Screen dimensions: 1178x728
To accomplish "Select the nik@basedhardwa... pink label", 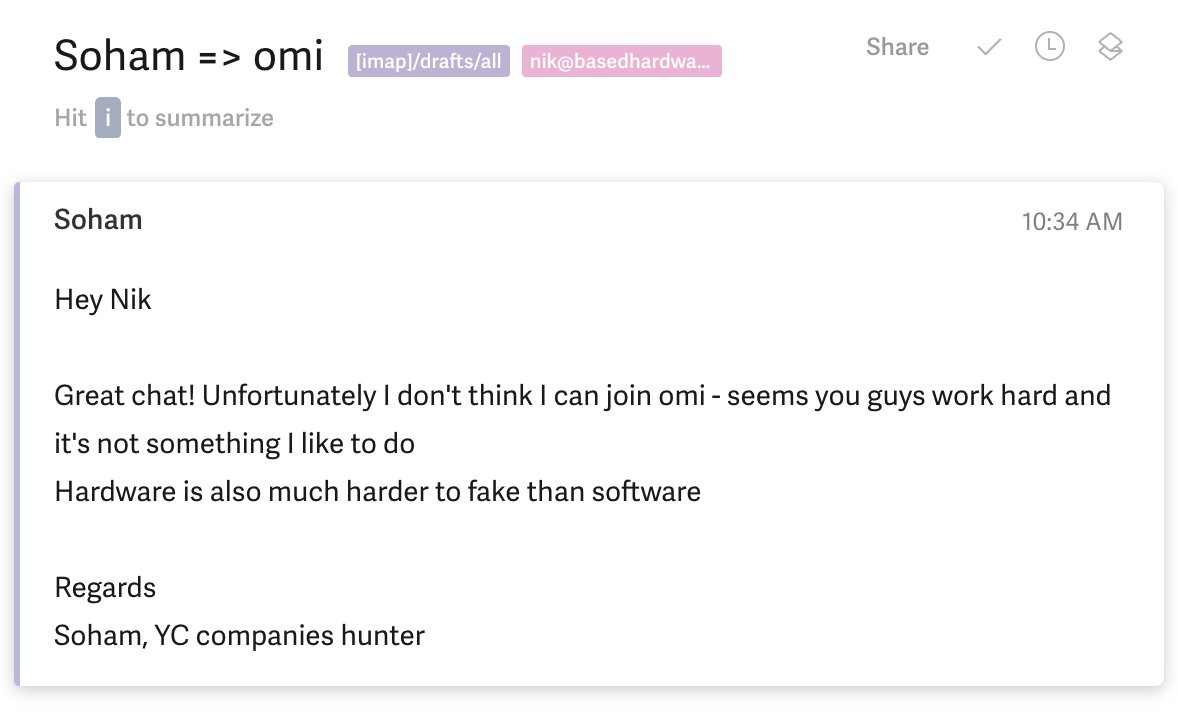I will tap(621, 61).
